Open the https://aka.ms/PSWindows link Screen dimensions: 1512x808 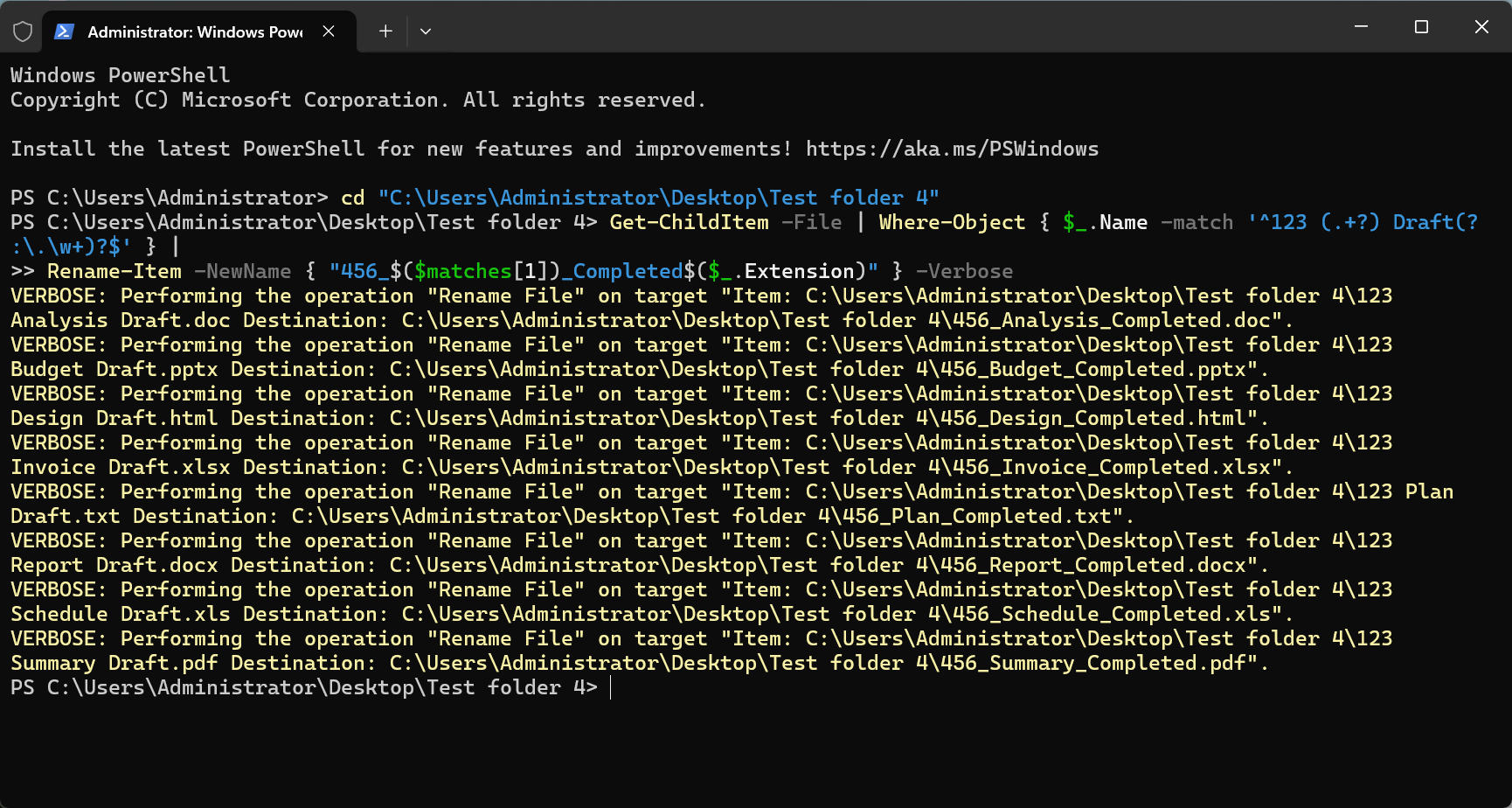(x=952, y=150)
